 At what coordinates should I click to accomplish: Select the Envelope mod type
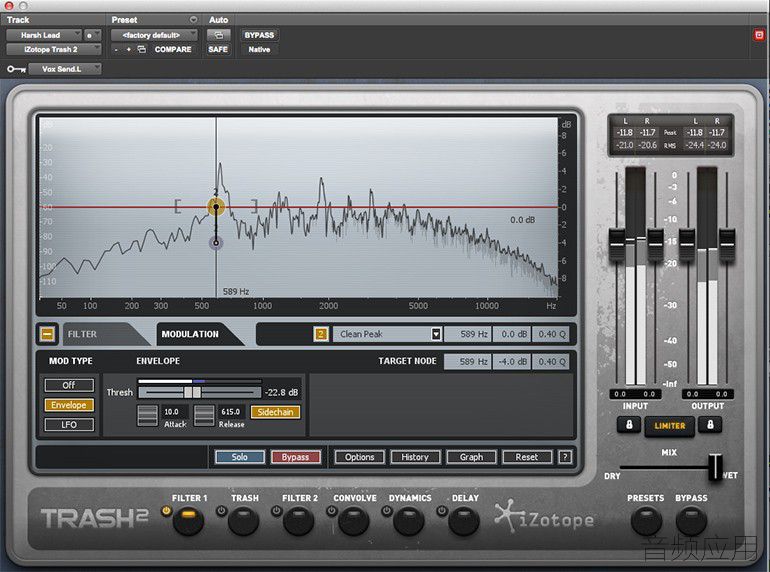pyautogui.click(x=69, y=405)
